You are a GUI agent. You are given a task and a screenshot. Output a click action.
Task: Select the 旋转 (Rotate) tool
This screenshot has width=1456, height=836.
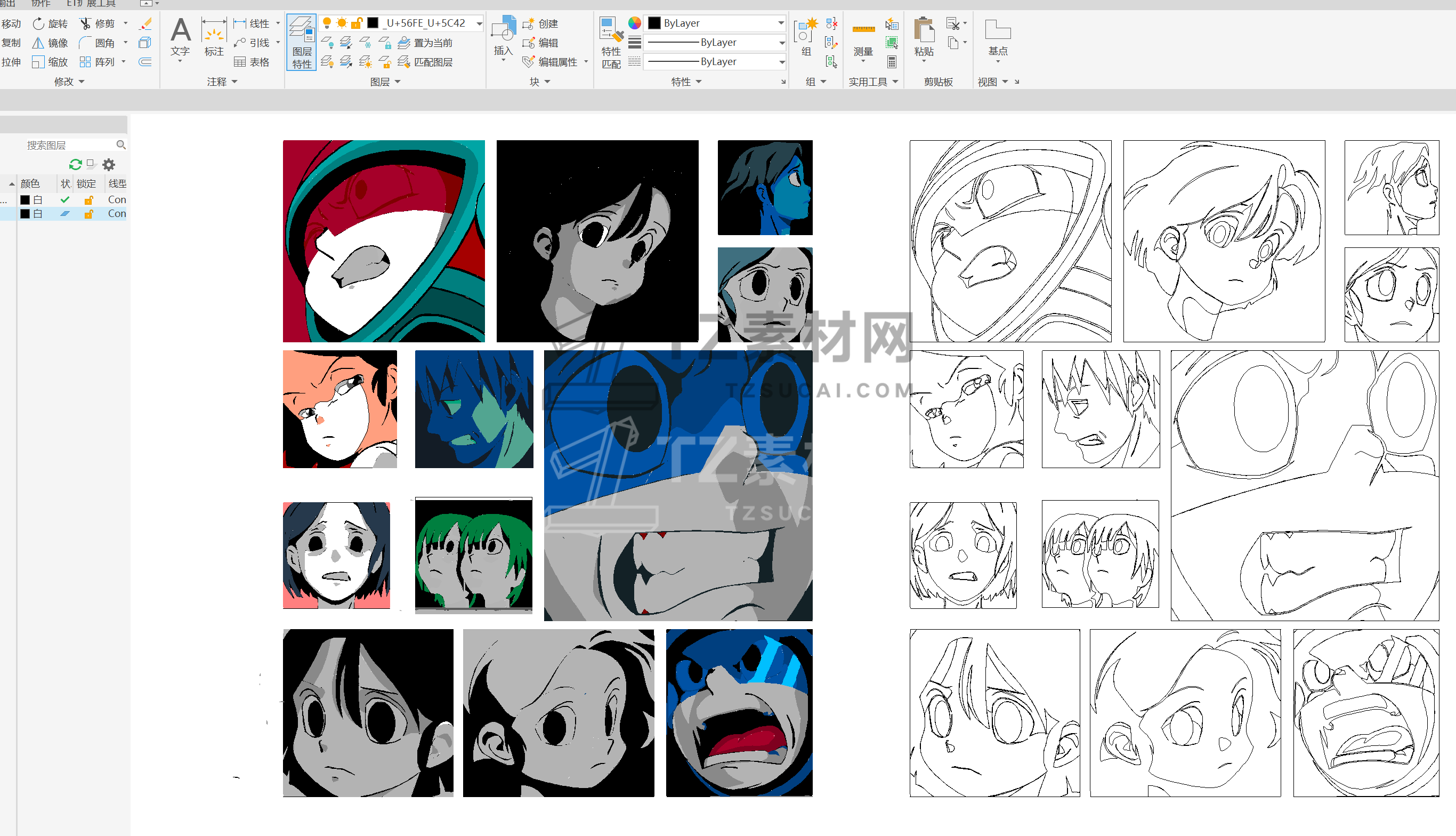(x=50, y=23)
